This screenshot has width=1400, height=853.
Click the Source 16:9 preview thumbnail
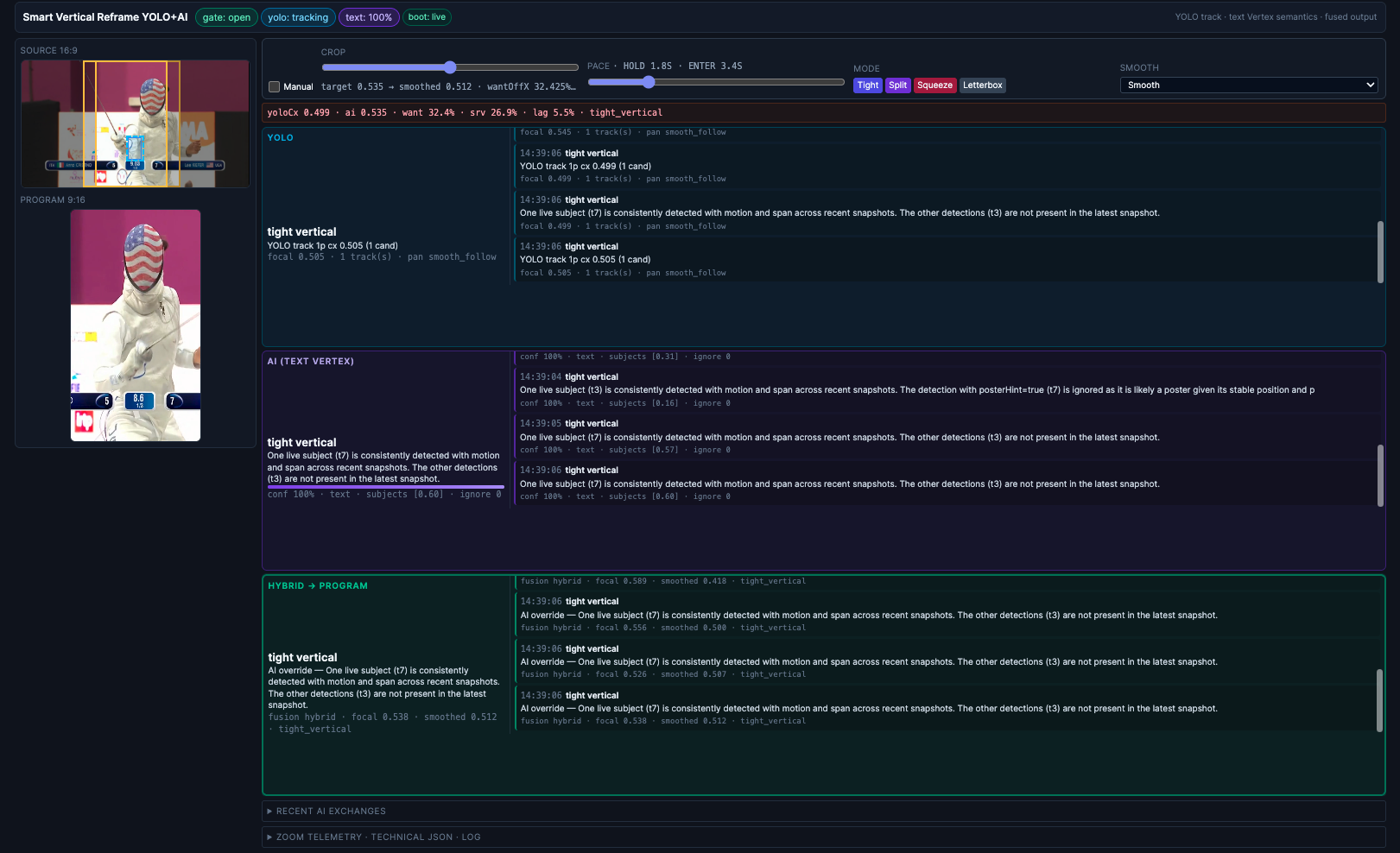coord(136,123)
